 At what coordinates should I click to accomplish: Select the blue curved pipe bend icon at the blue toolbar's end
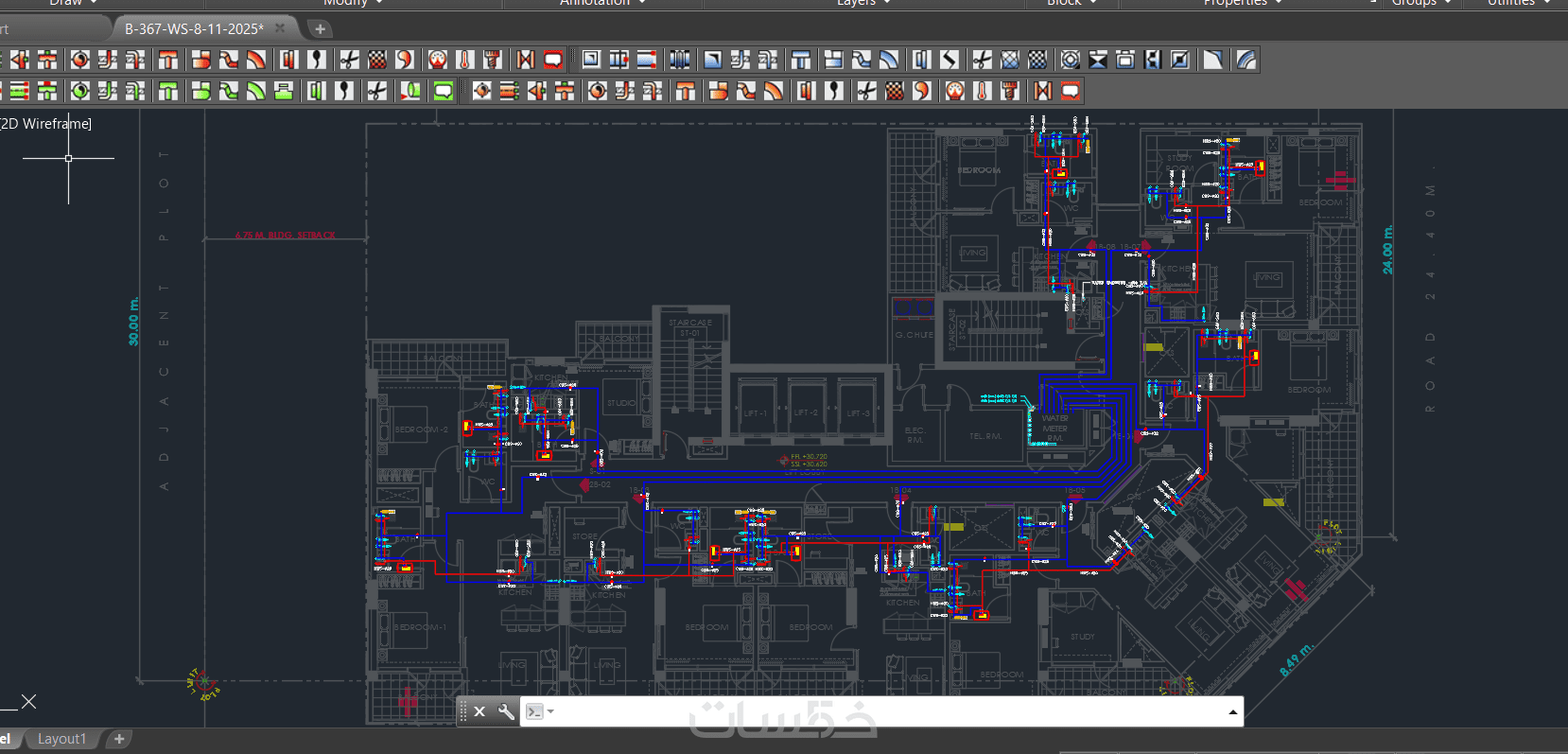tap(1246, 61)
